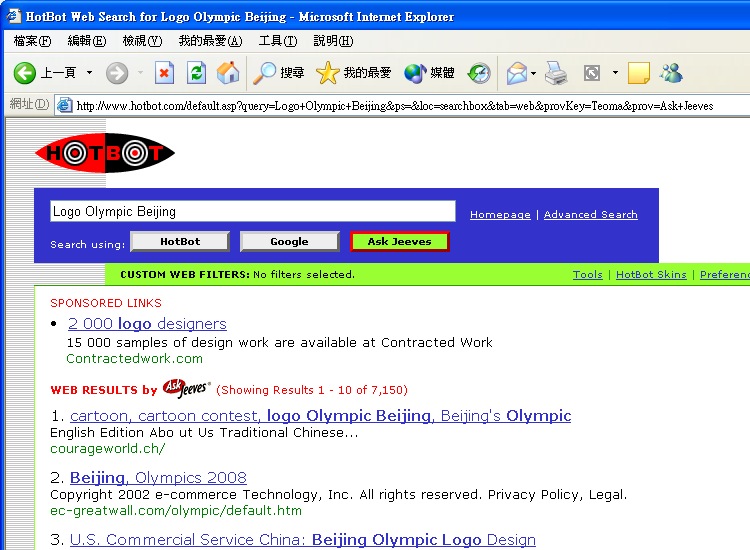Click the HotBot search query input field

253,211
